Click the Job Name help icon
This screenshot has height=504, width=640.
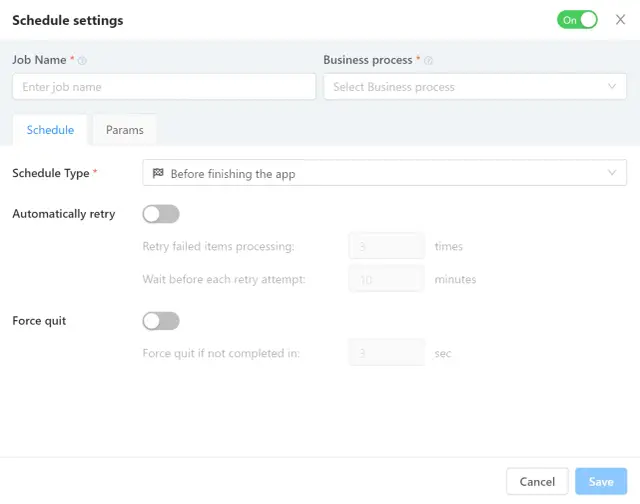point(82,61)
